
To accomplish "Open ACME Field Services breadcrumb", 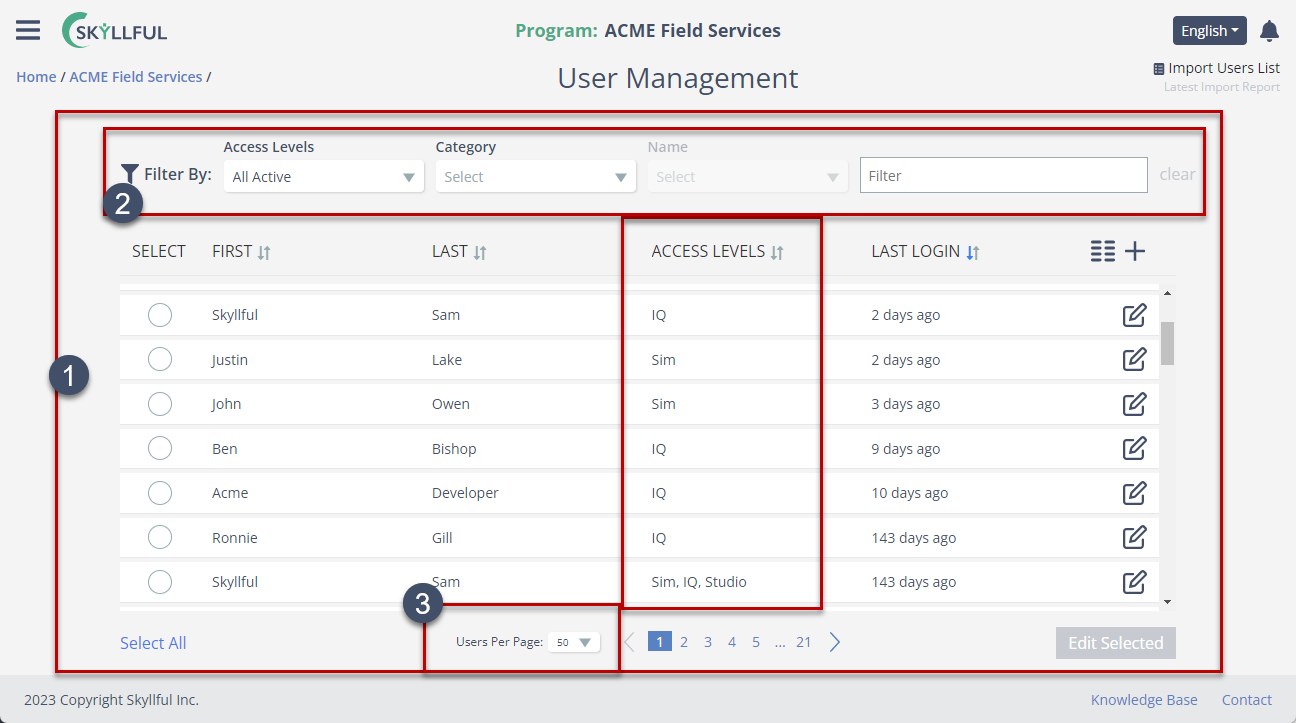I will pyautogui.click(x=135, y=77).
